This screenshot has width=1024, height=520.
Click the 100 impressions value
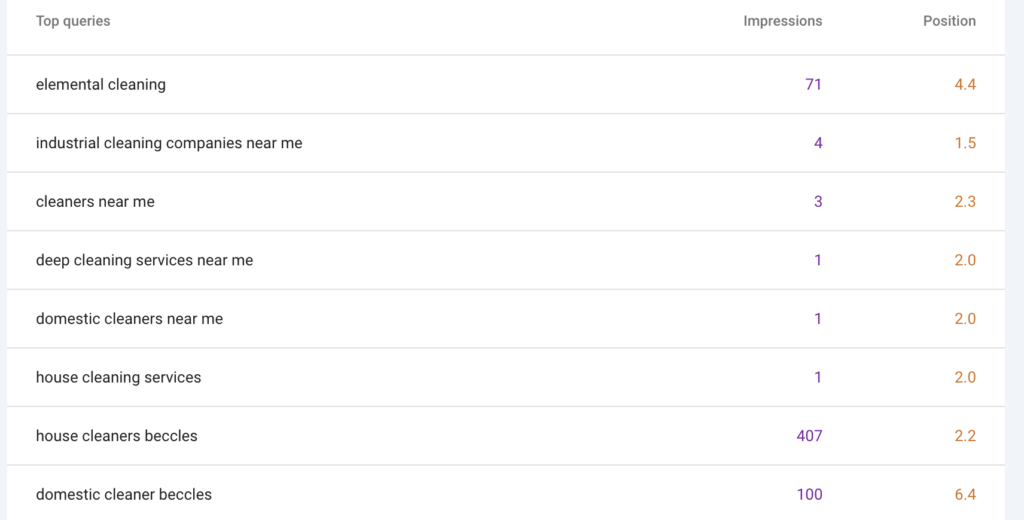coord(809,494)
